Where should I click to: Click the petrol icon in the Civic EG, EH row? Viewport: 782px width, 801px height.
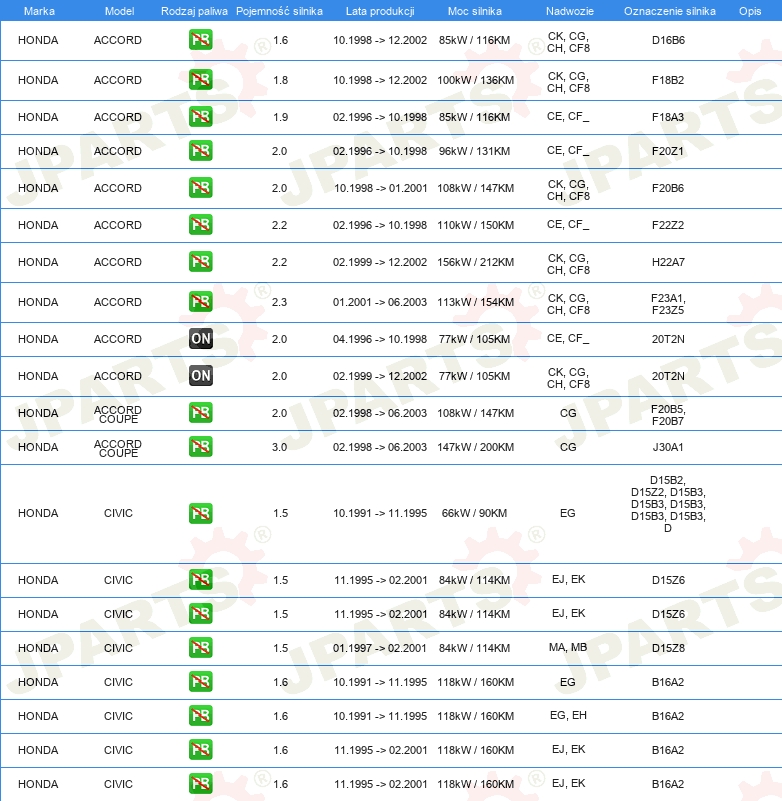(200, 716)
